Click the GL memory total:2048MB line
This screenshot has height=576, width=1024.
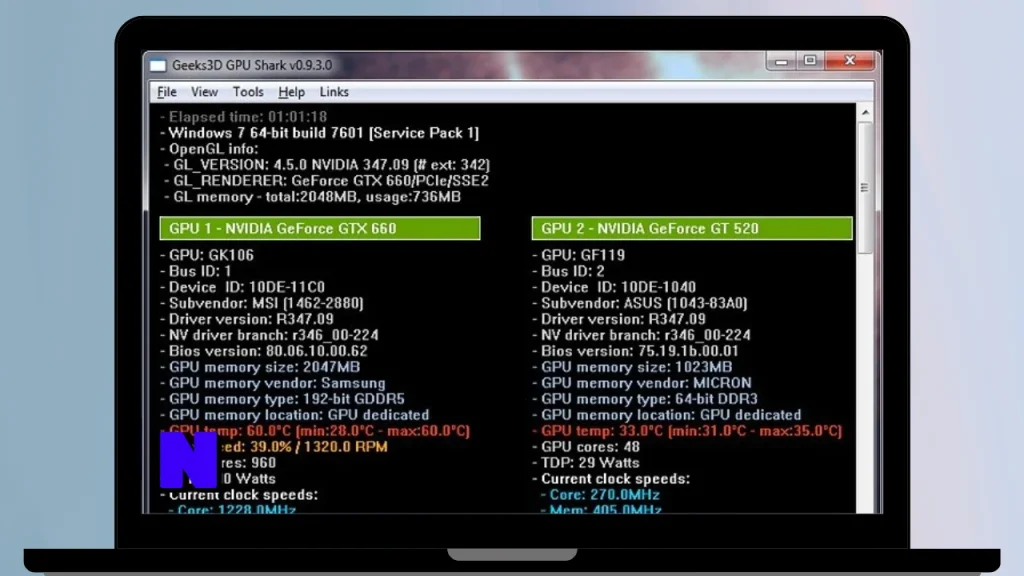coord(313,197)
